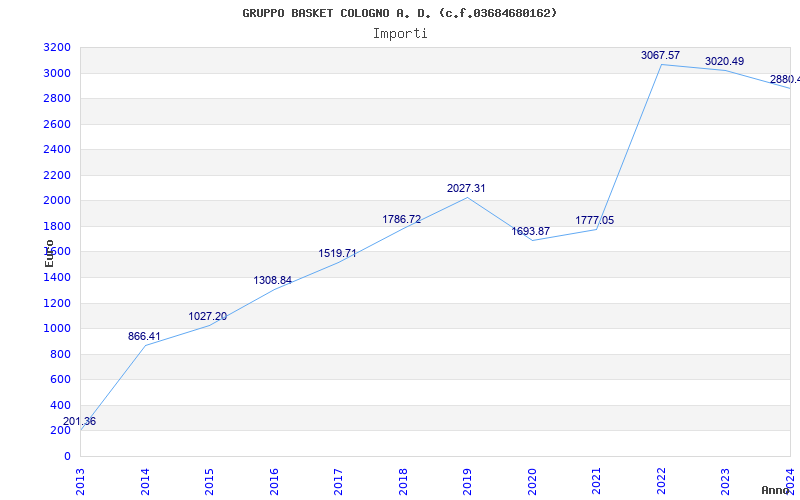Click the 800 y-axis value

click(x=60, y=354)
